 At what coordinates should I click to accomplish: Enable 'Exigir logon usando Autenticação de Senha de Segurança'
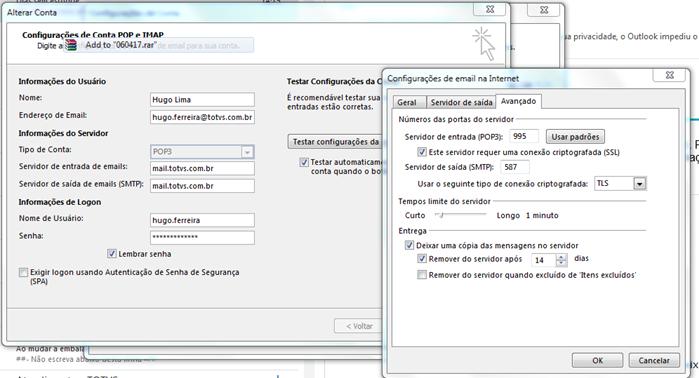(x=23, y=272)
